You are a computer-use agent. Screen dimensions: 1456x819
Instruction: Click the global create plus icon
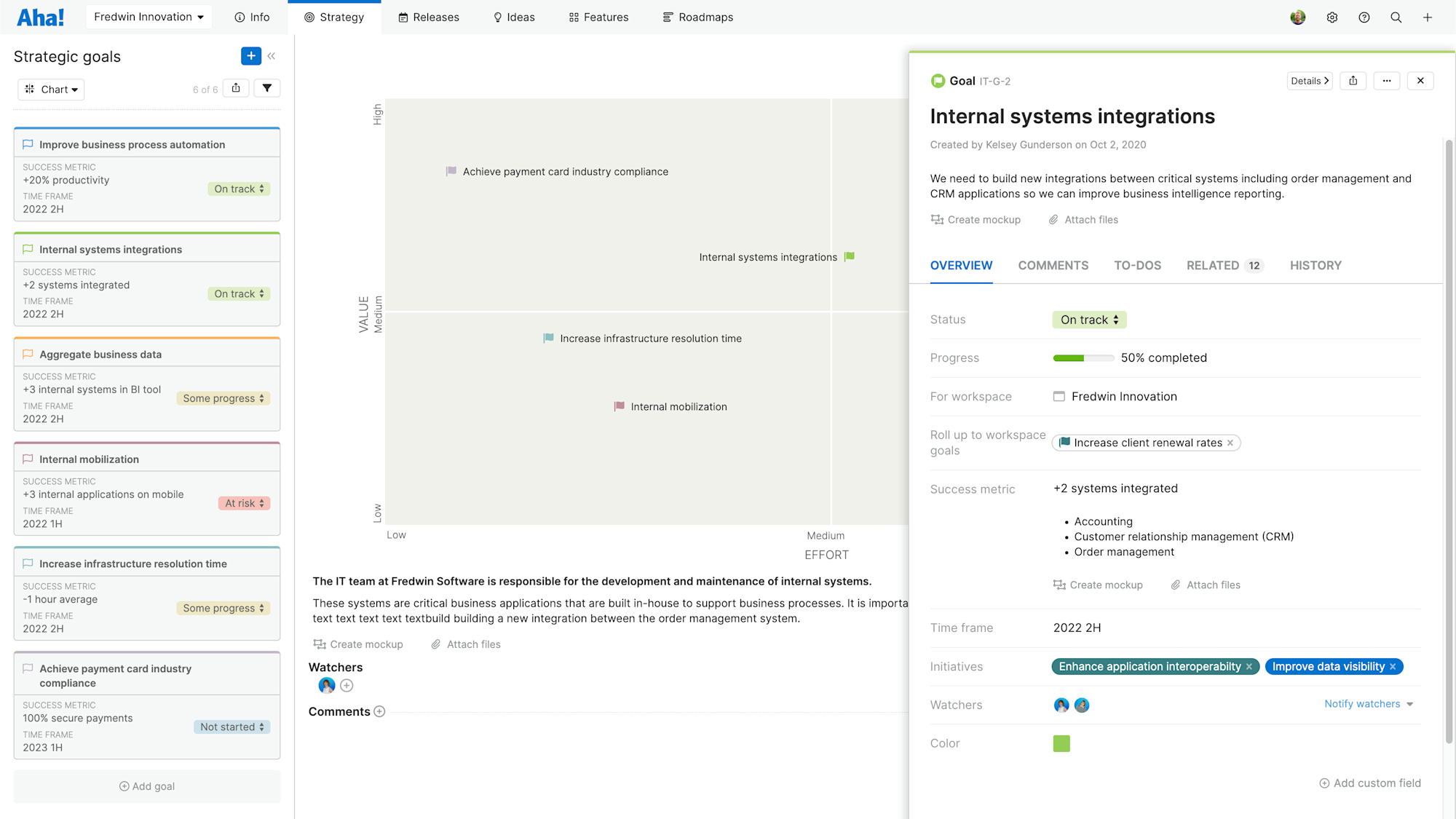coord(1428,17)
